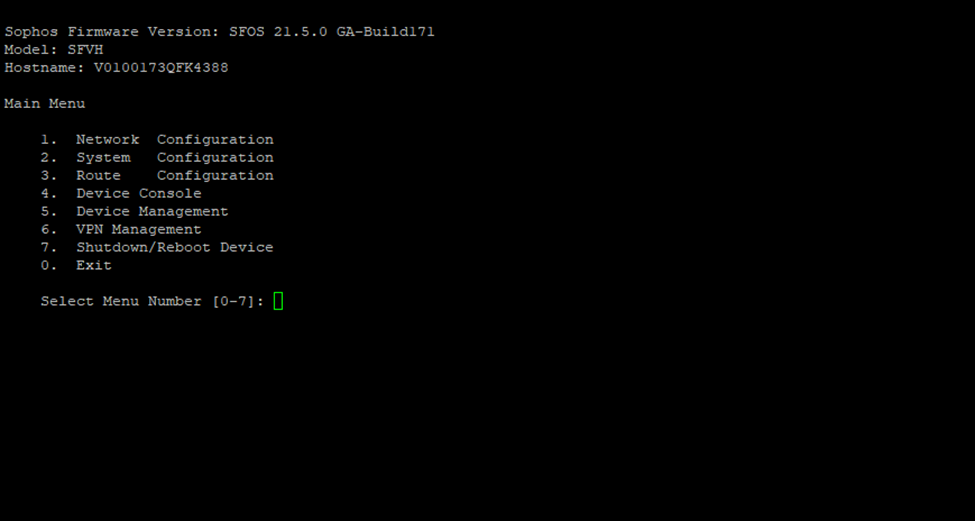The height and width of the screenshot is (521, 975).
Task: Click the green cursor block at the prompt
Action: (x=278, y=301)
